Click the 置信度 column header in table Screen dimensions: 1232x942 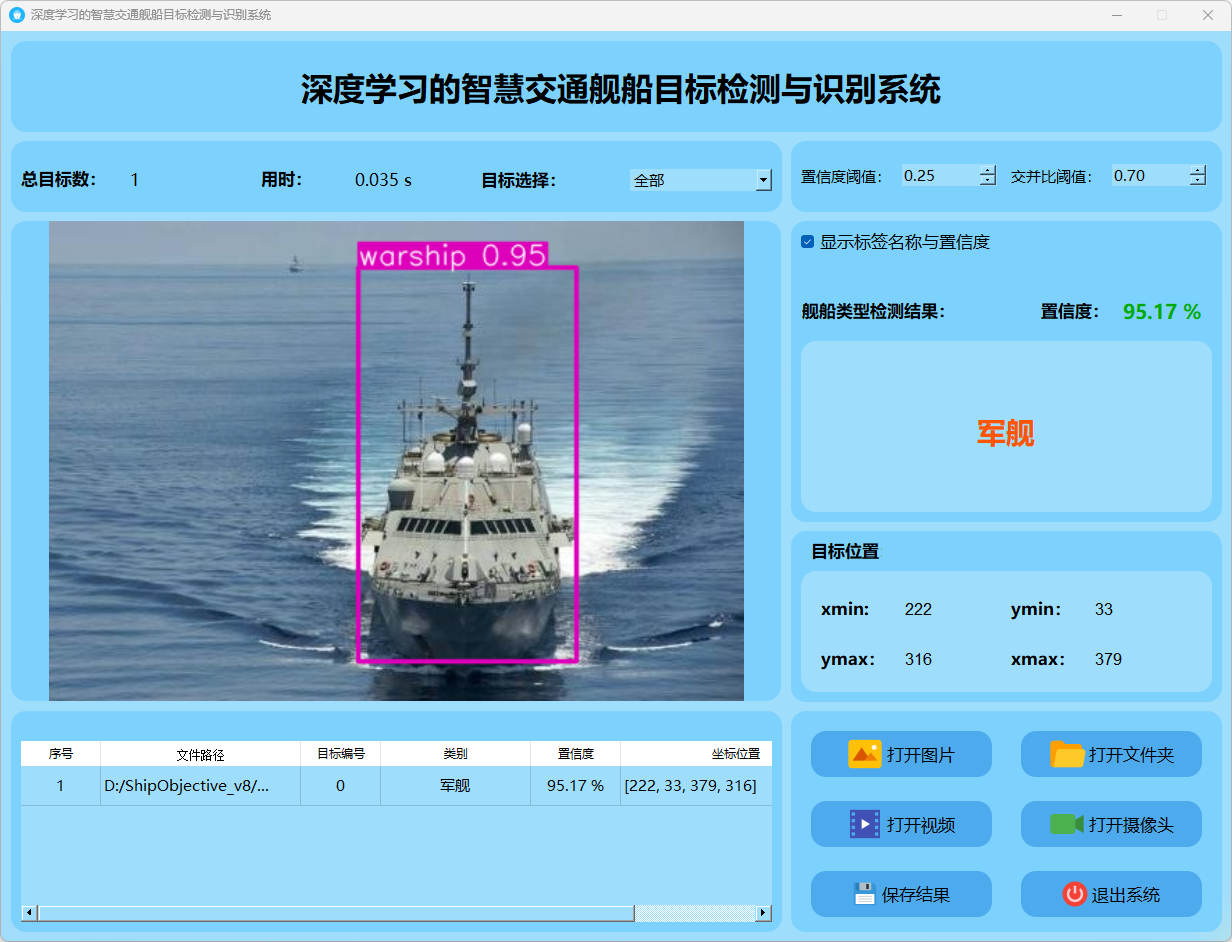click(x=575, y=754)
